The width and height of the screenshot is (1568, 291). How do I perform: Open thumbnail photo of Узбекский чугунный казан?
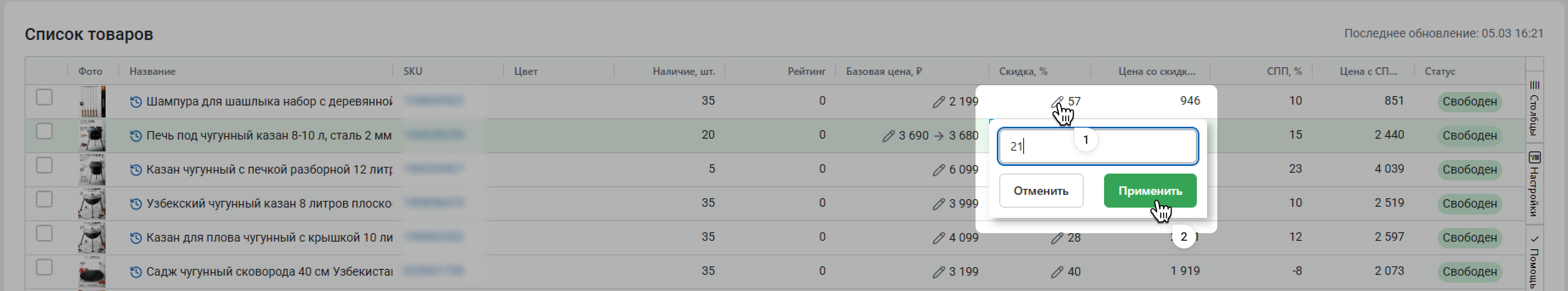[x=92, y=203]
